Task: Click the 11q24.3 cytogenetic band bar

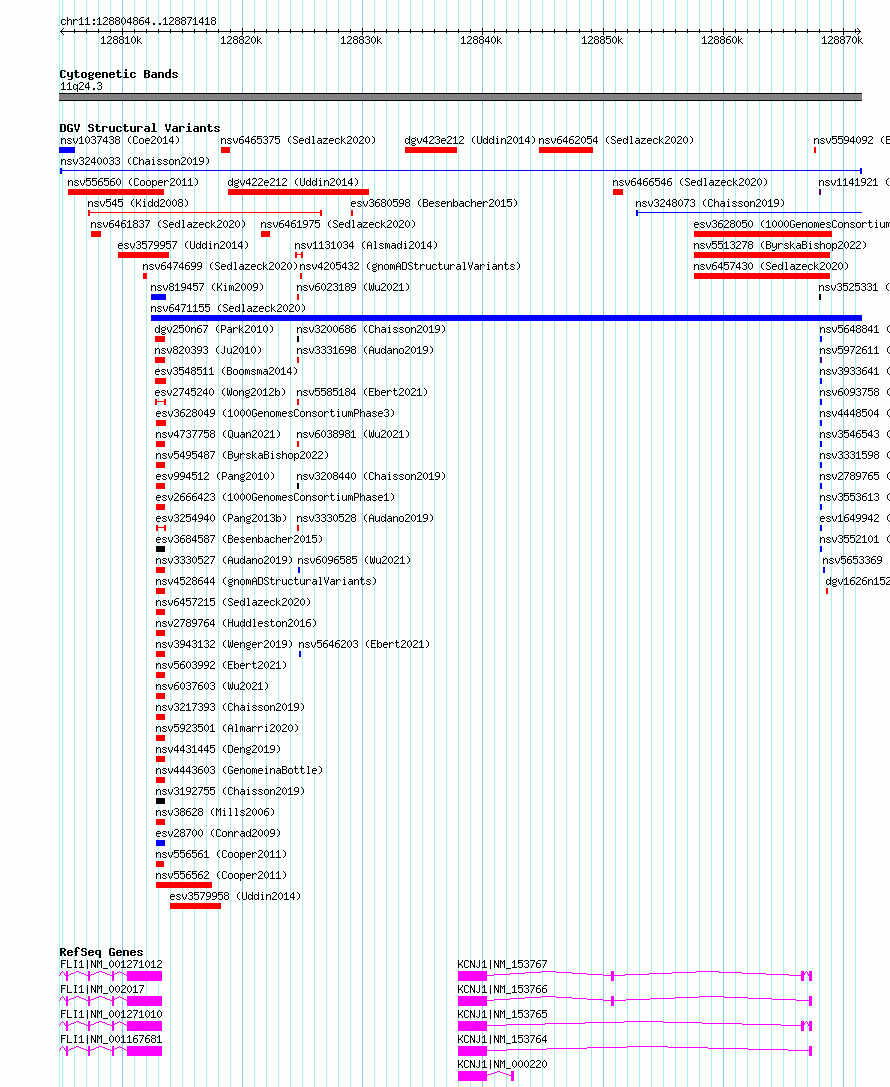Action: point(460,97)
